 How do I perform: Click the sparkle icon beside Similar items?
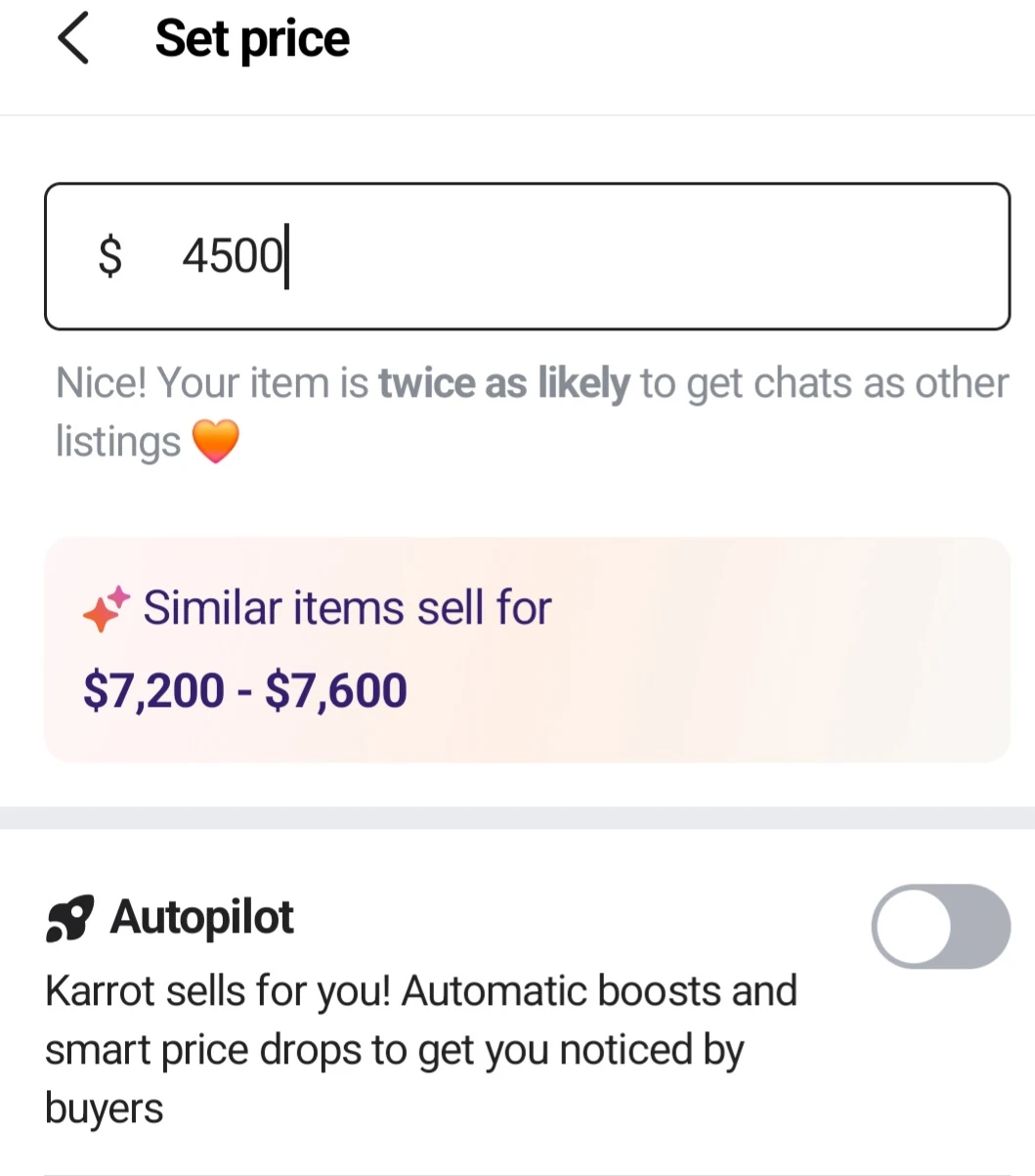(x=106, y=609)
